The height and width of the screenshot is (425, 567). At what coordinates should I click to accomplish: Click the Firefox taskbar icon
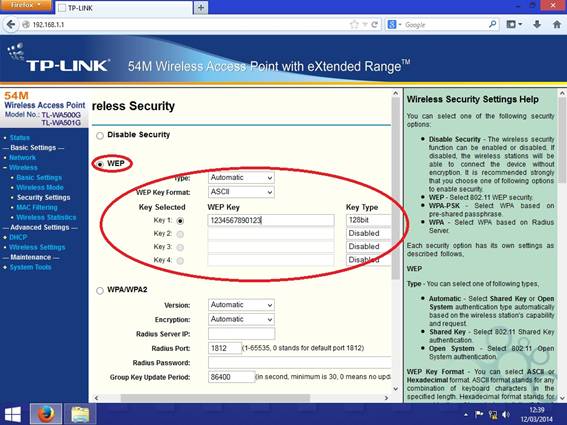46,414
